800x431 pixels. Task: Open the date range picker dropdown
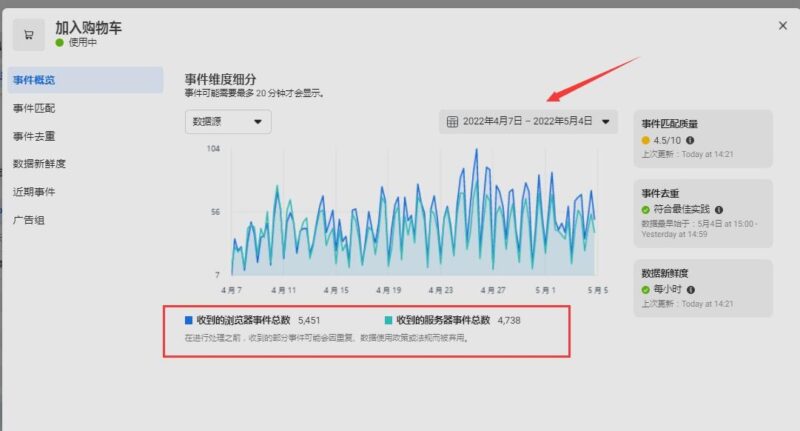[528, 121]
